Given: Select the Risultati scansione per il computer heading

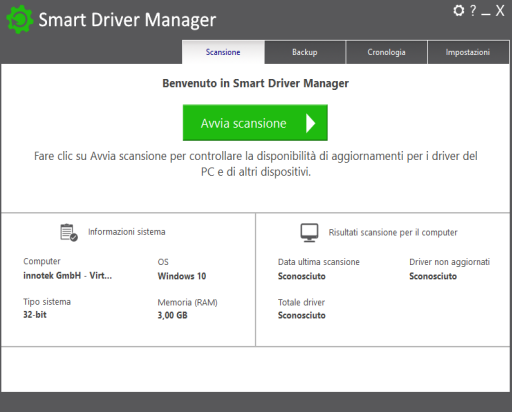Looking at the screenshot, I should pos(393,232).
